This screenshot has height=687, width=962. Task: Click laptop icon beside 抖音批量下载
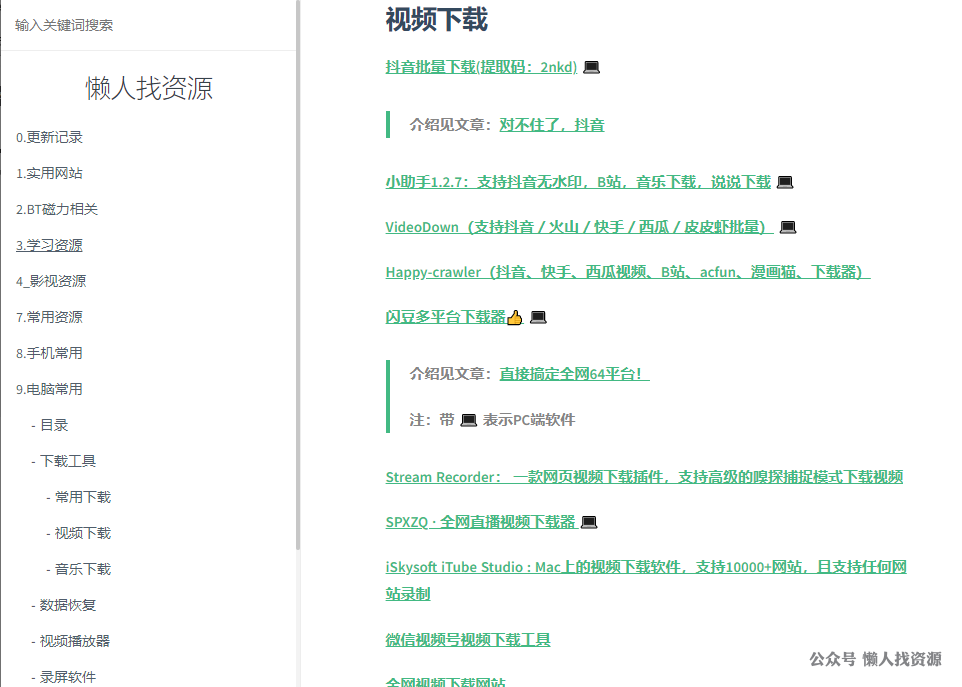coord(591,67)
